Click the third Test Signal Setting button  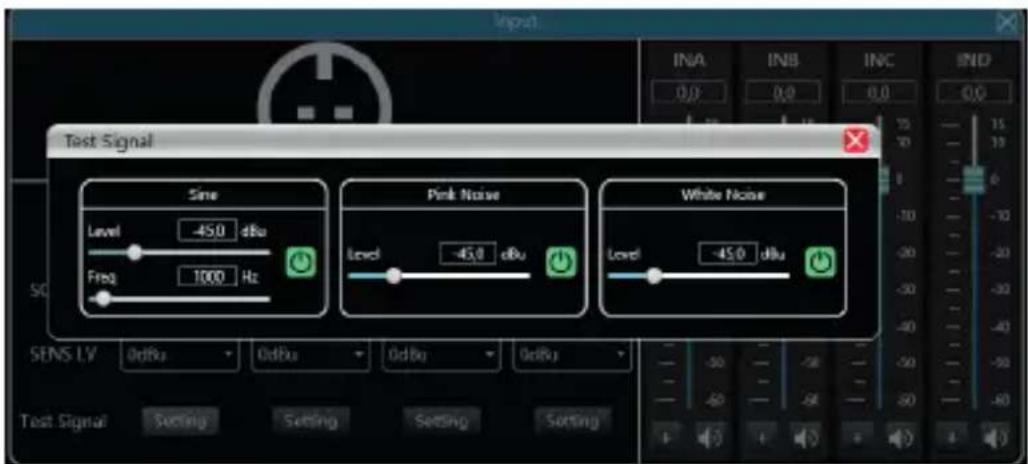pyautogui.click(x=441, y=419)
